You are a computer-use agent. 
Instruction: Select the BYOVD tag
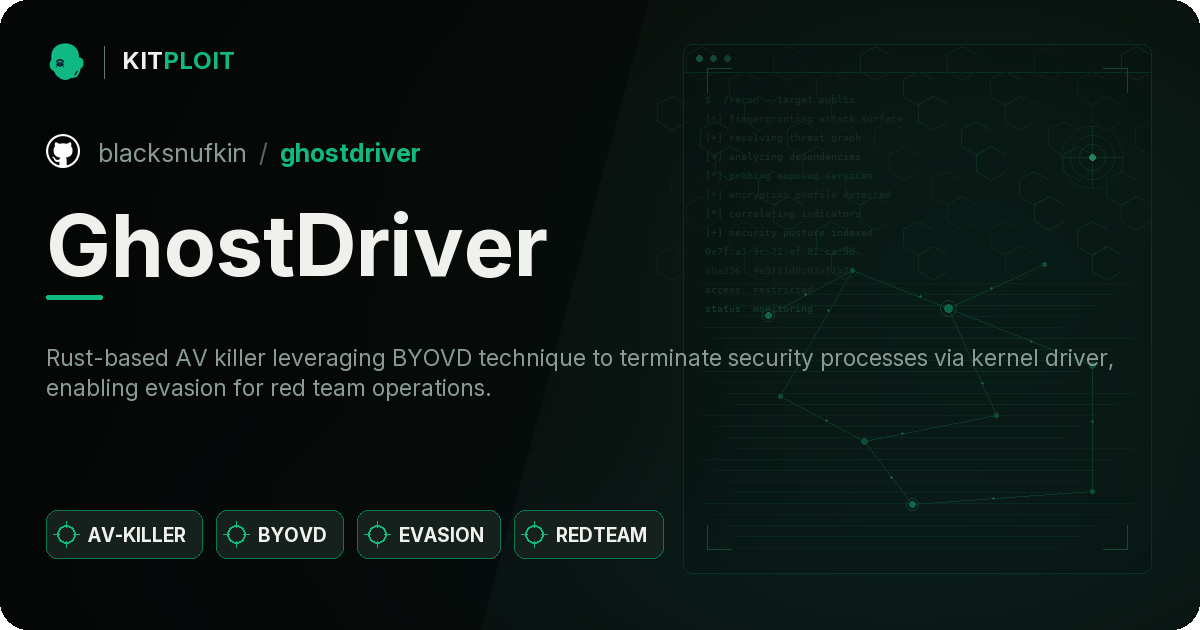(x=280, y=535)
